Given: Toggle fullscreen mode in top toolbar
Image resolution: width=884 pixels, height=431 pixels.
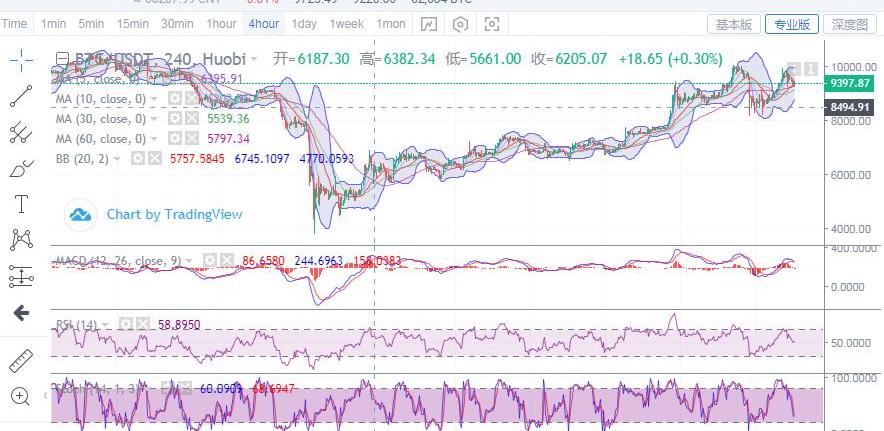Looking at the screenshot, I should click(491, 24).
